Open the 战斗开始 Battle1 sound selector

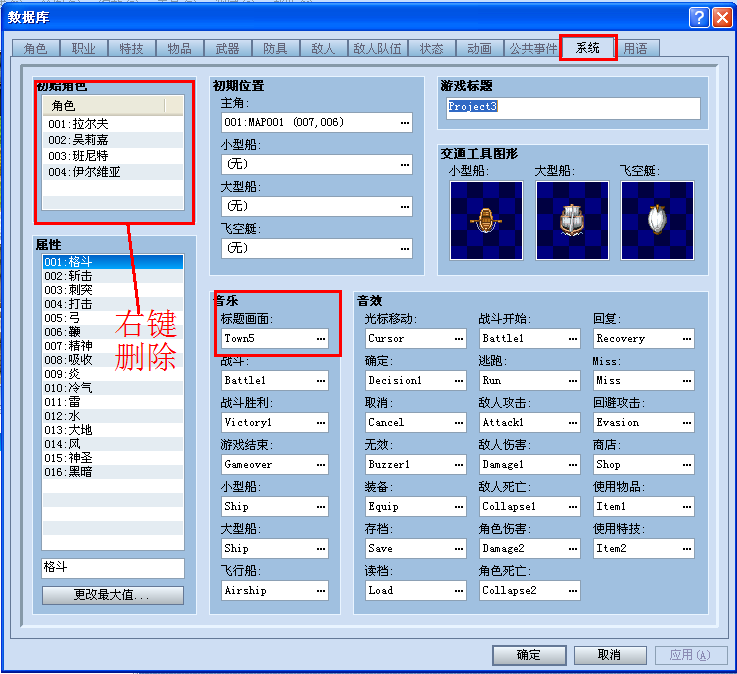coord(530,338)
